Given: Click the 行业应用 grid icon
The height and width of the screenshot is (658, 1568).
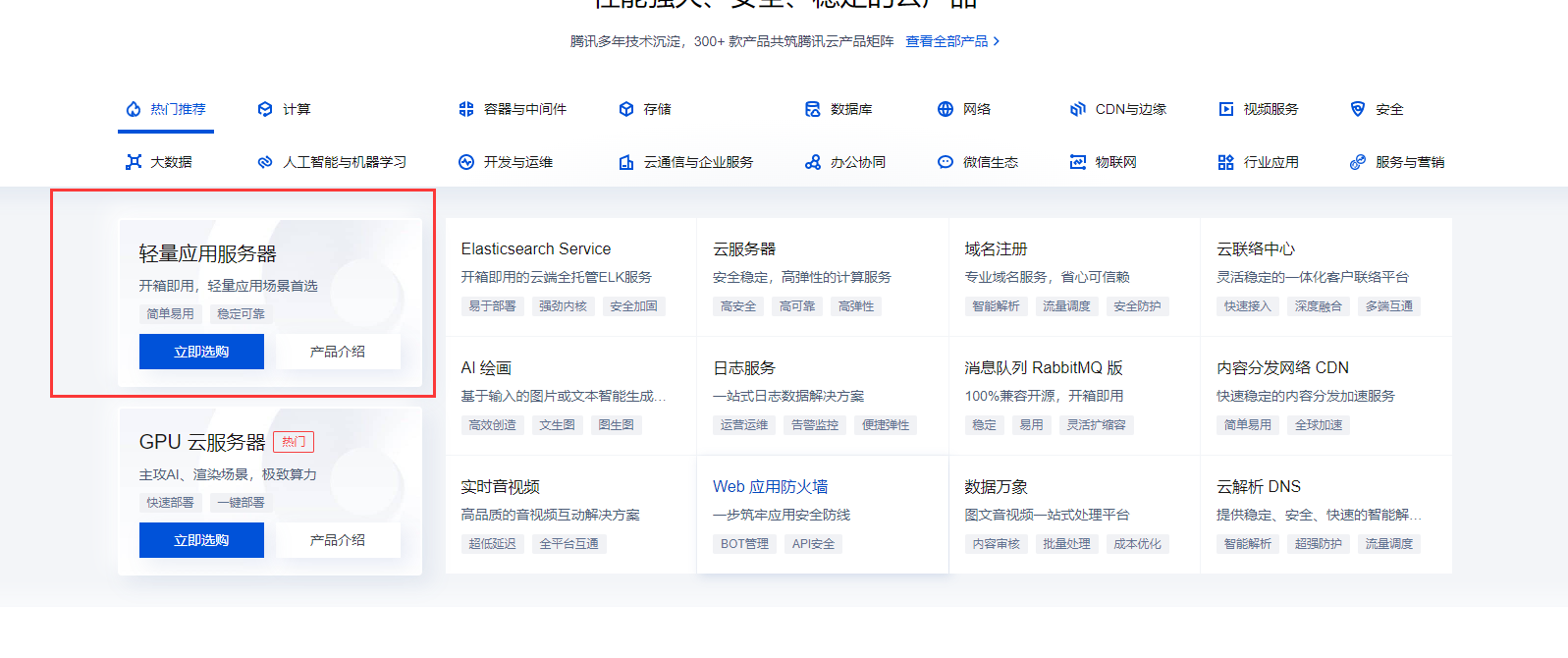Looking at the screenshot, I should pyautogui.click(x=1226, y=162).
